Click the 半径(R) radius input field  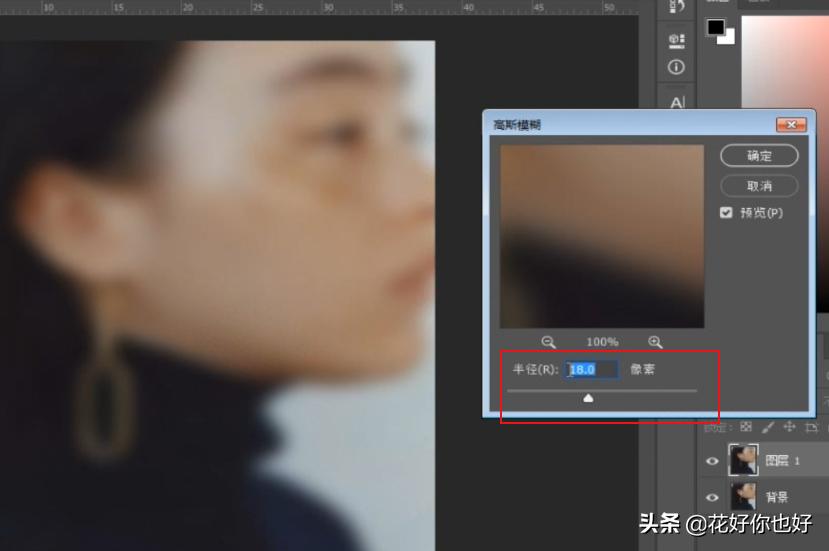[x=592, y=369]
